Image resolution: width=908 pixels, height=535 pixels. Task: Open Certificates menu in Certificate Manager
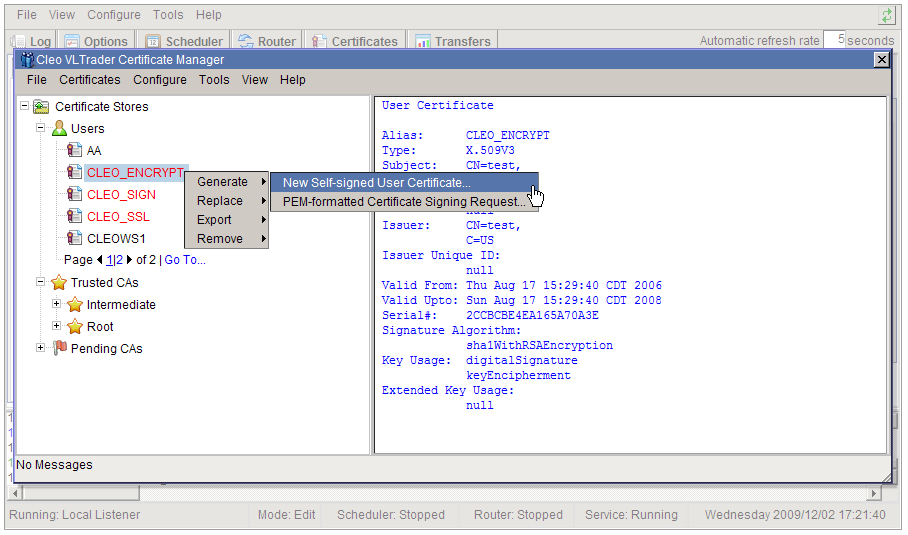89,80
